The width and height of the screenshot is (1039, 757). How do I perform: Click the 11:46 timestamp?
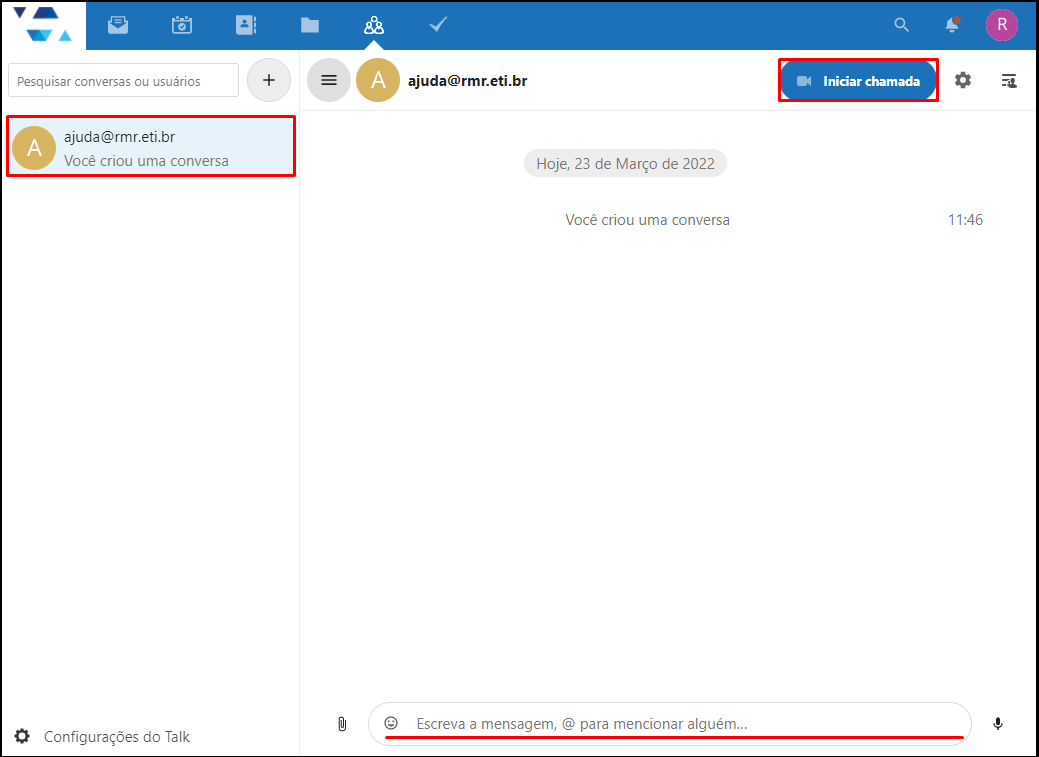coord(965,219)
